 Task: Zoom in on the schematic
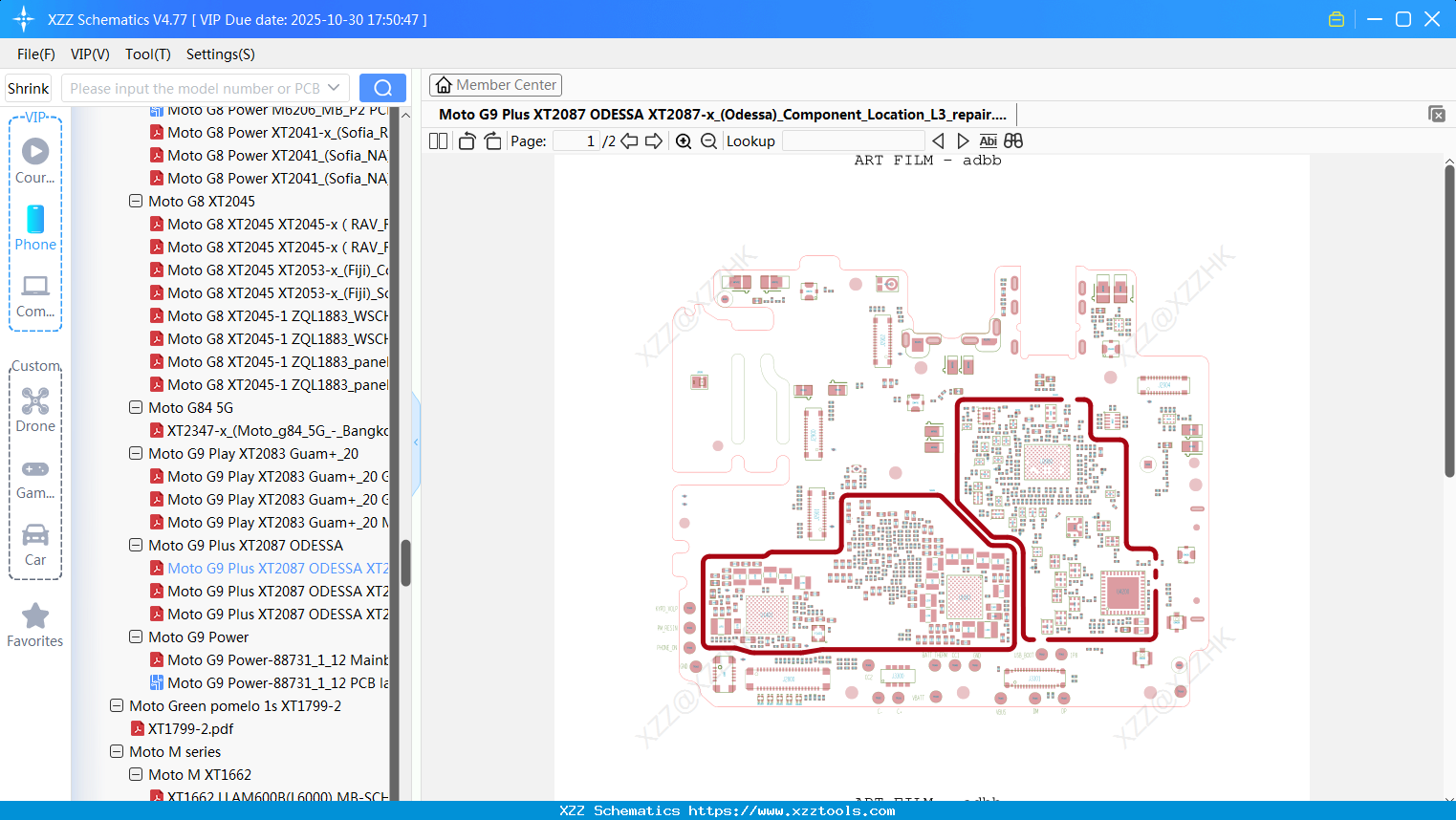pos(684,141)
